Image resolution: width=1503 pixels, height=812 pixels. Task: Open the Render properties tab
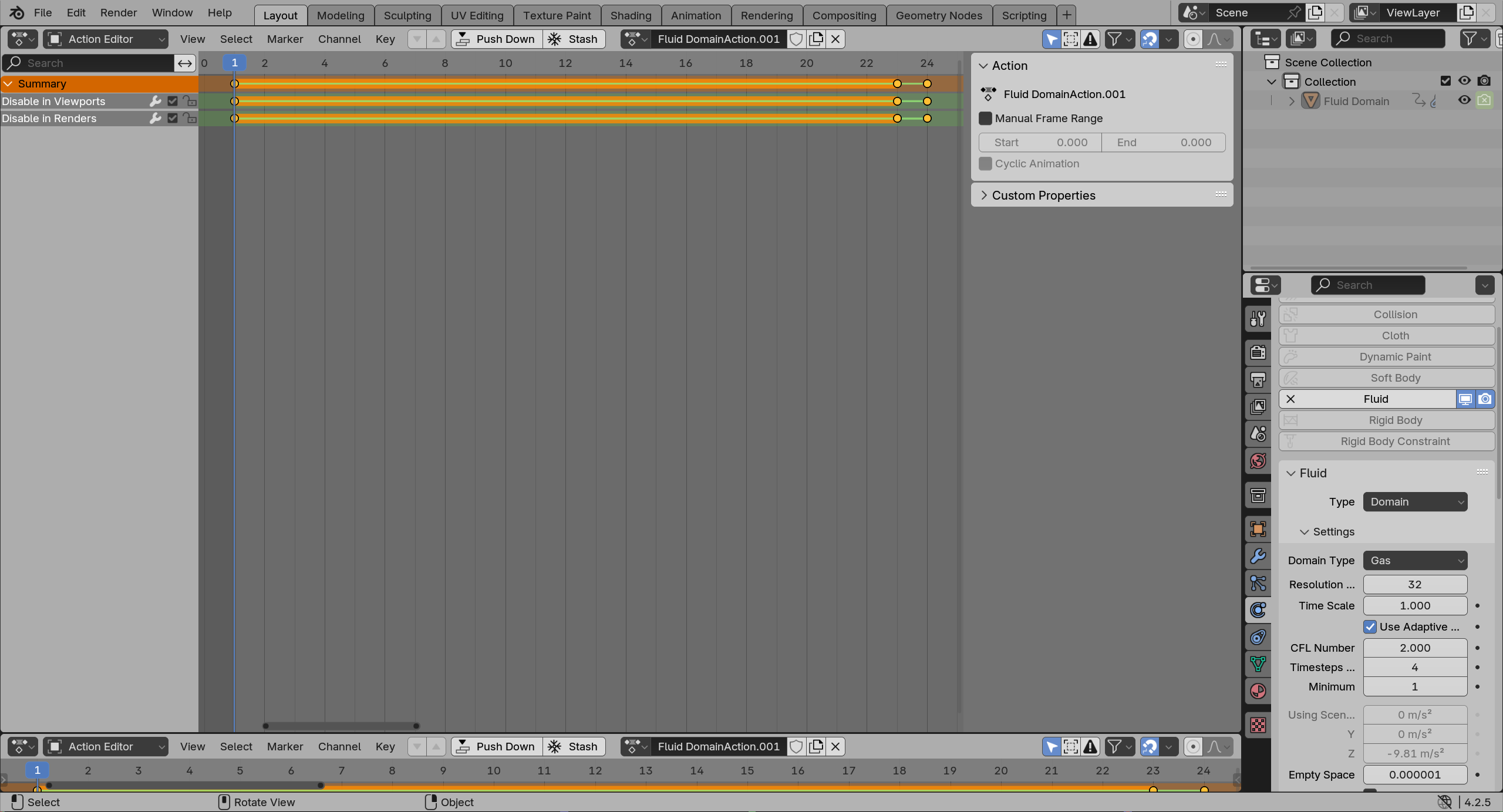click(x=1258, y=352)
